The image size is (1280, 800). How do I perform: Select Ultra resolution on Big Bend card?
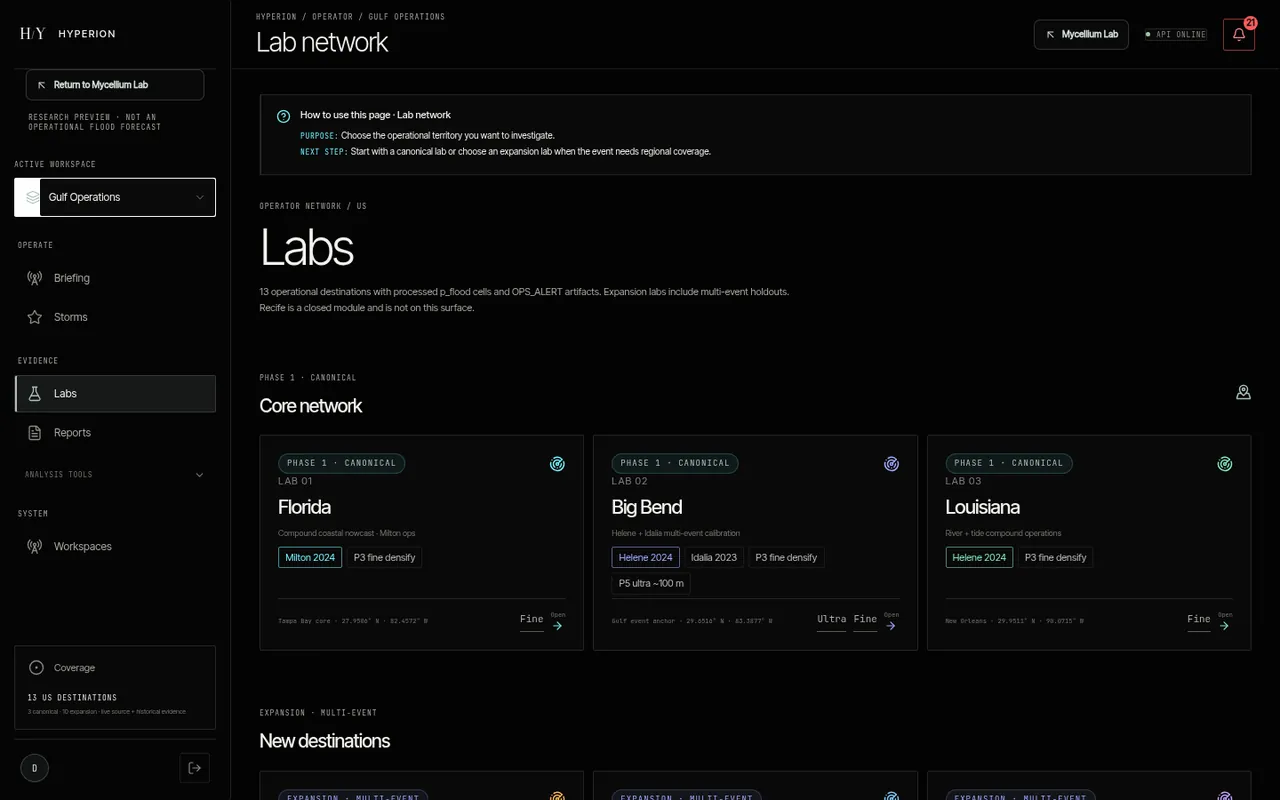(831, 620)
